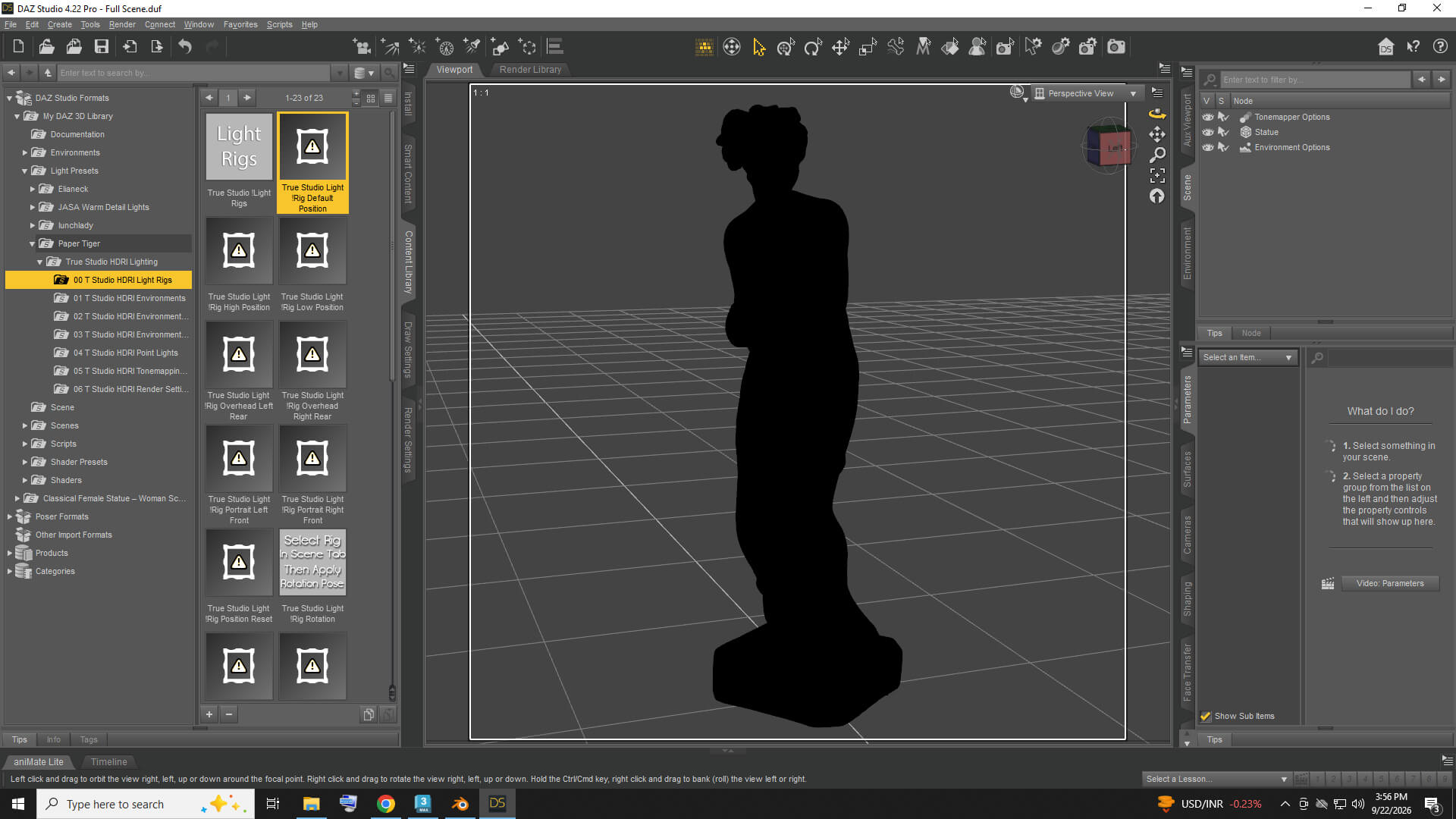
Task: Collapse the Paper Tiger folder
Action: tap(33, 244)
